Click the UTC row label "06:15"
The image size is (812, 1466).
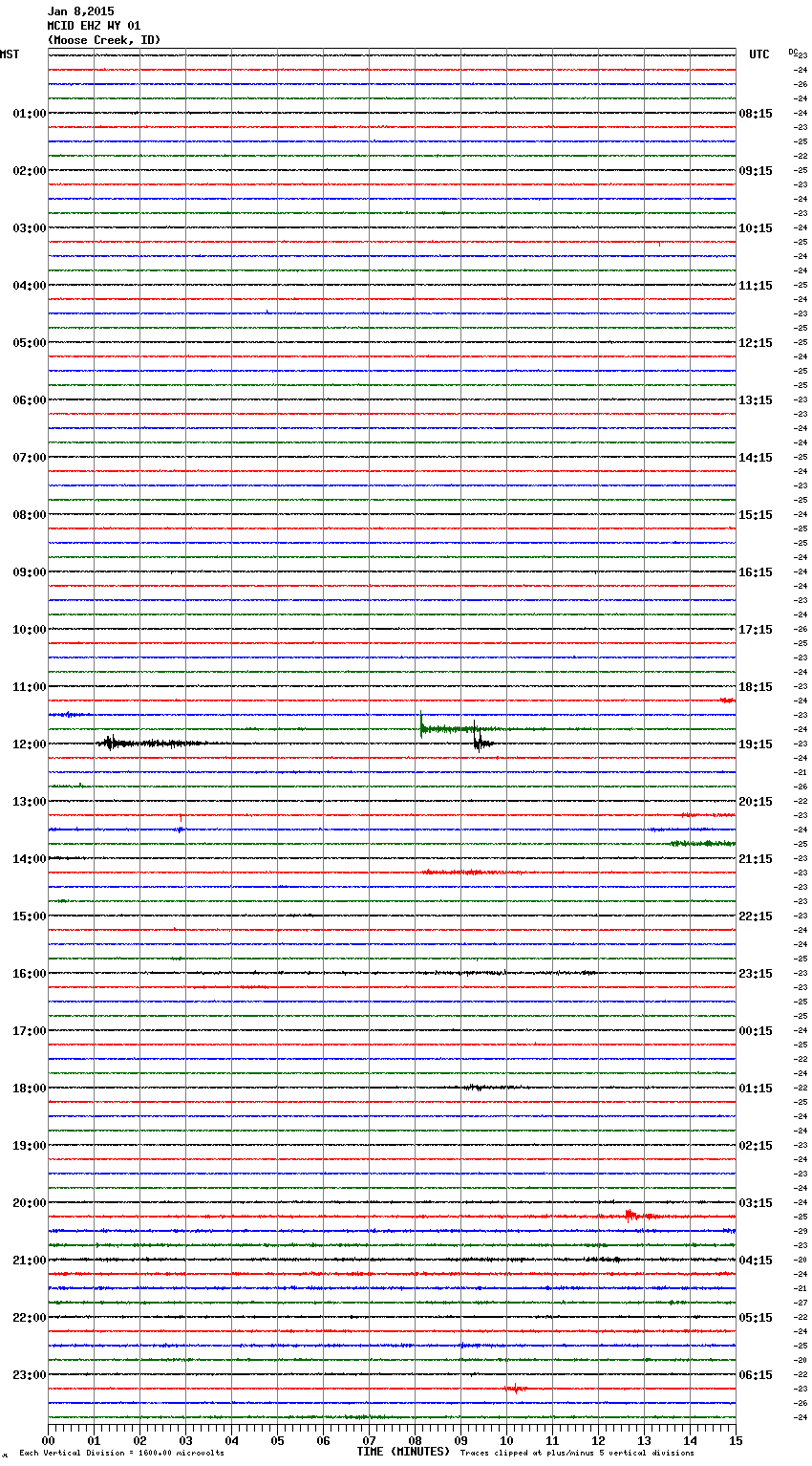[x=756, y=1375]
